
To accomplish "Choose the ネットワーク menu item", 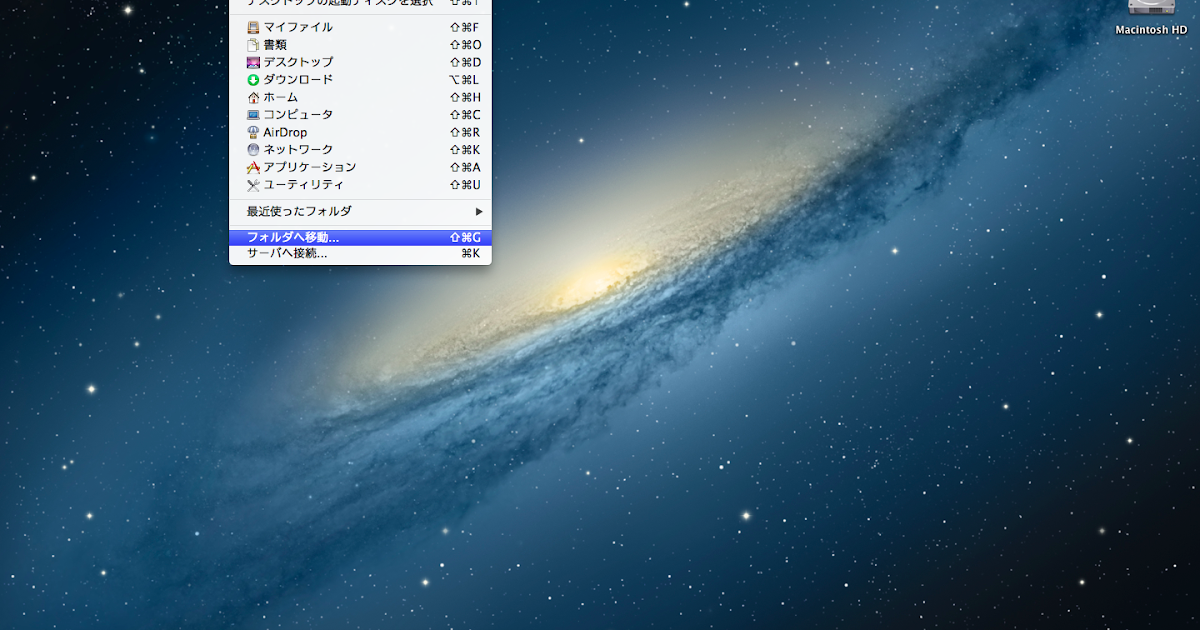I will [360, 149].
